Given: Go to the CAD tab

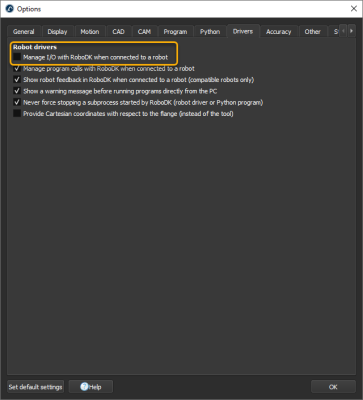Looking at the screenshot, I should tap(118, 32).
